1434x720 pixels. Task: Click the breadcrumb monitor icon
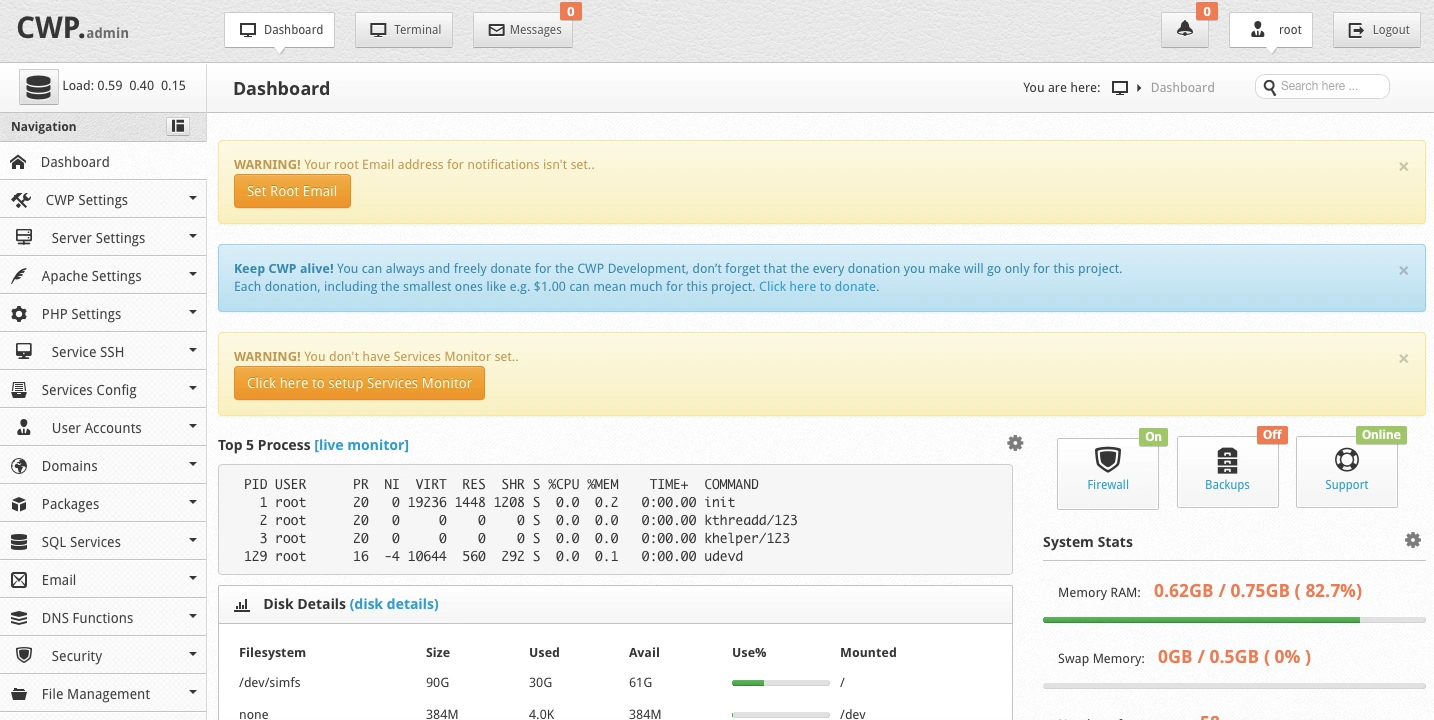(x=1120, y=88)
